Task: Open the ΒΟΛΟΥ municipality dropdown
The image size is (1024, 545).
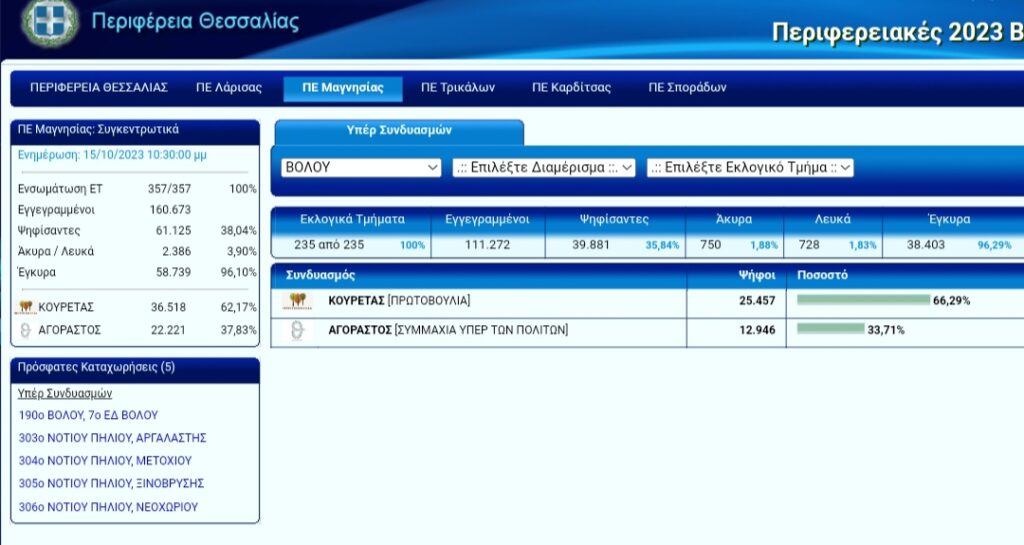Action: [x=360, y=167]
